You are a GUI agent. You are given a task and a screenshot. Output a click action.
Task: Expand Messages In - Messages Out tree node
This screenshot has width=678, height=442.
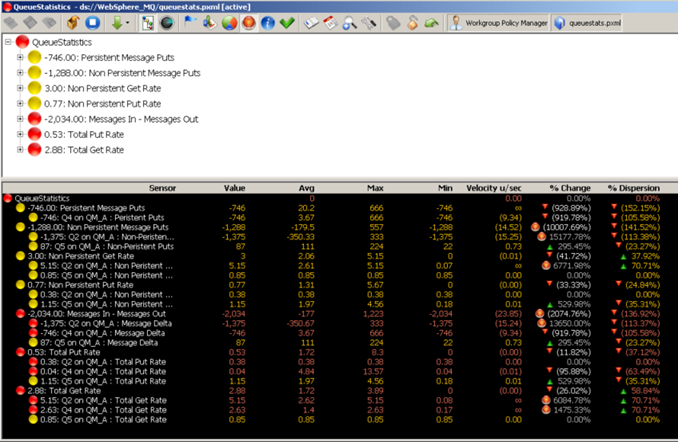tap(20, 119)
